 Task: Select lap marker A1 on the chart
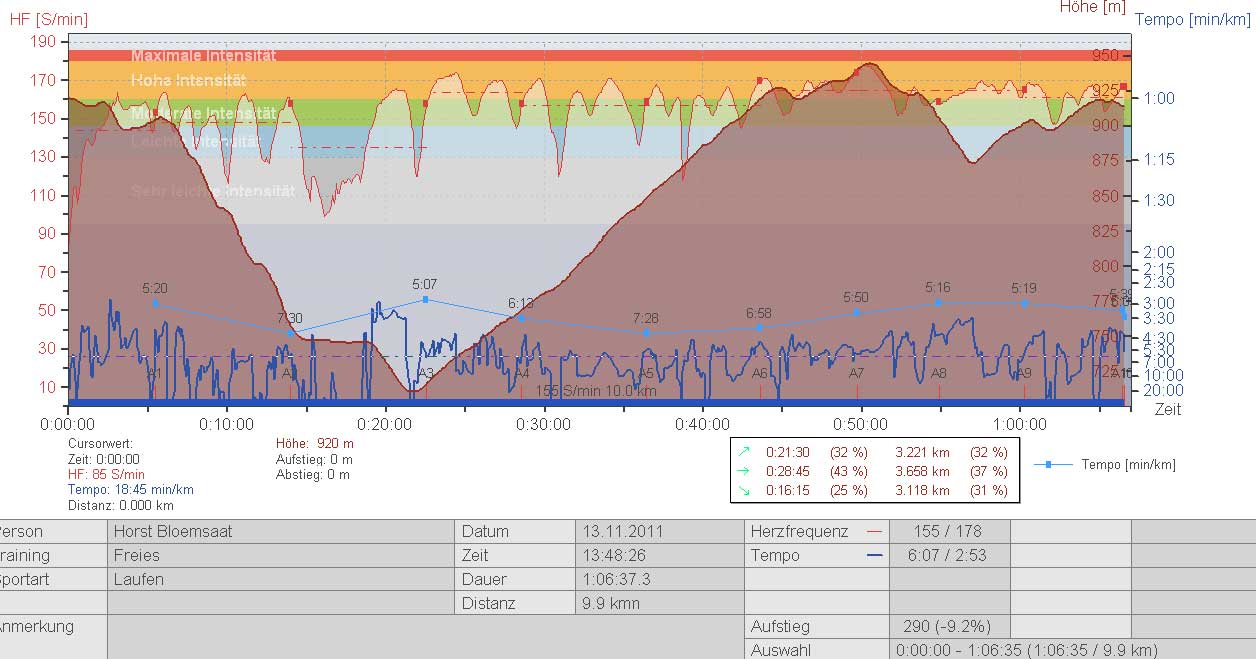[x=154, y=373]
